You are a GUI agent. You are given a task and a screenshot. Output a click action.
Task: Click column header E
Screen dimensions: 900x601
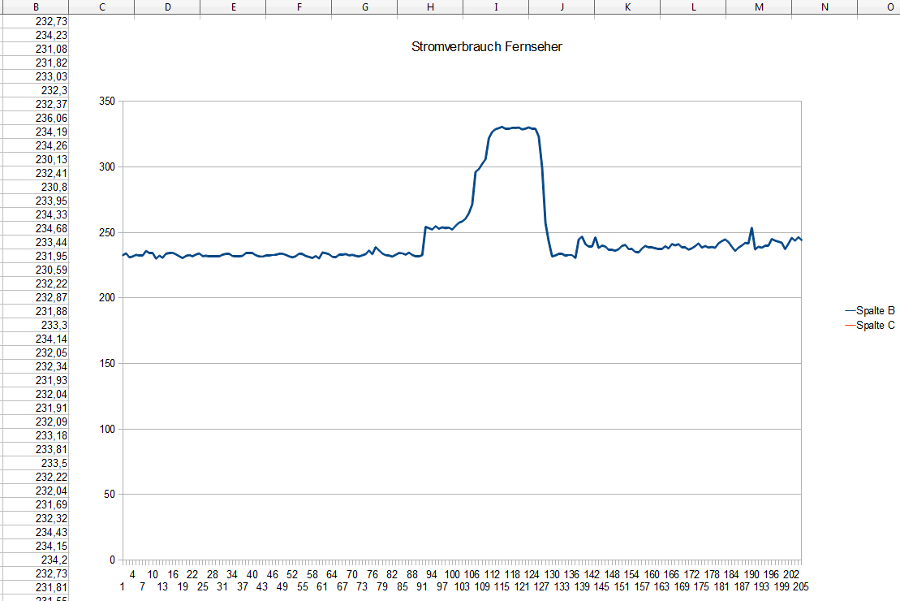233,7
